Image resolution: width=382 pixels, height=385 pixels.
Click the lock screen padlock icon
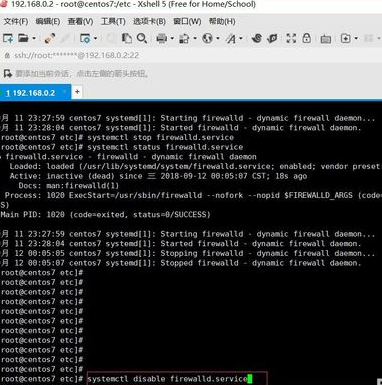click(307, 38)
